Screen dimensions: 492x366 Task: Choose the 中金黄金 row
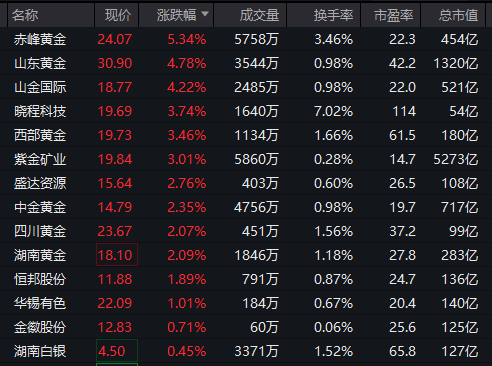point(246,207)
